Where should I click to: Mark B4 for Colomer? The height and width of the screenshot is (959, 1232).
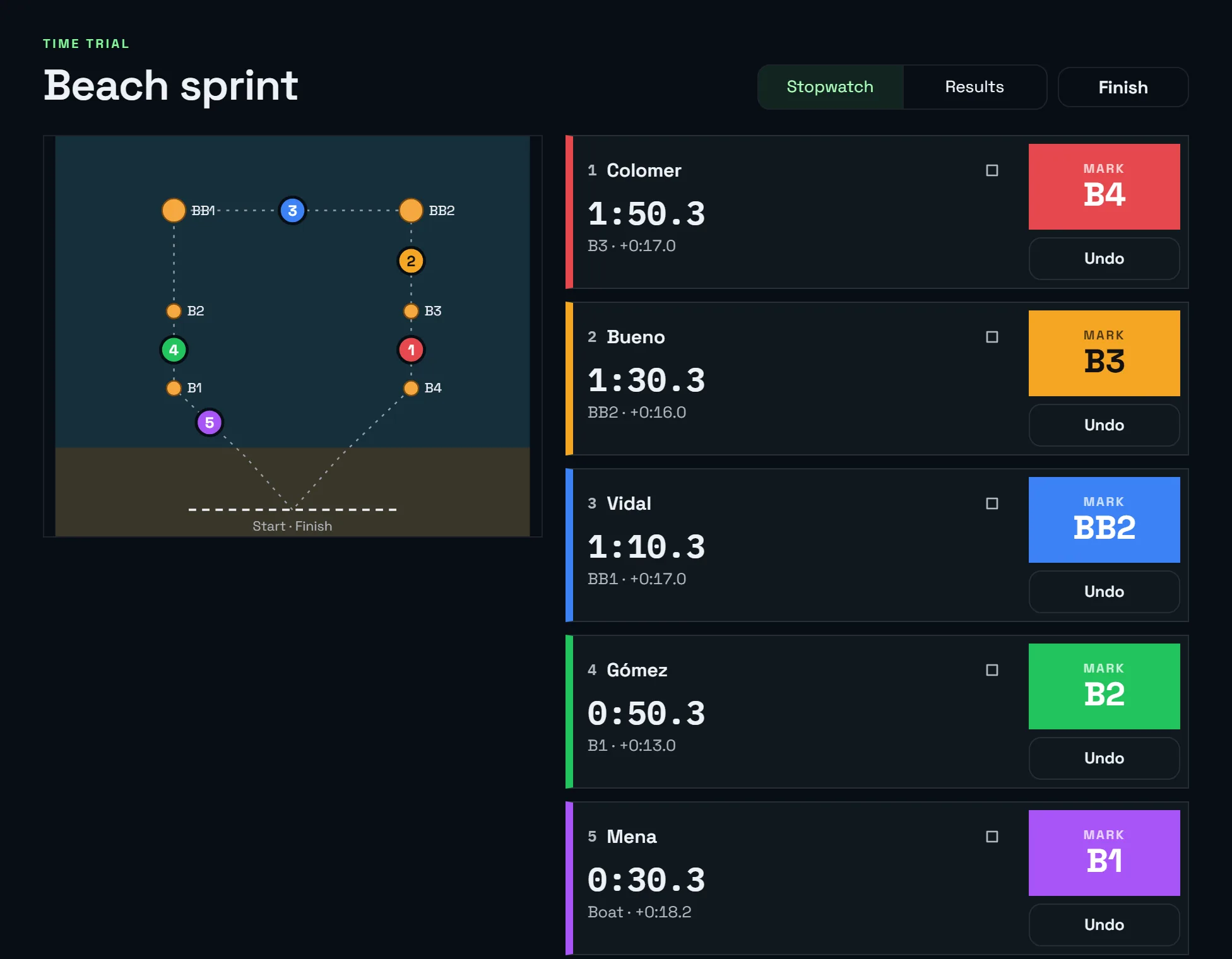pos(1104,187)
